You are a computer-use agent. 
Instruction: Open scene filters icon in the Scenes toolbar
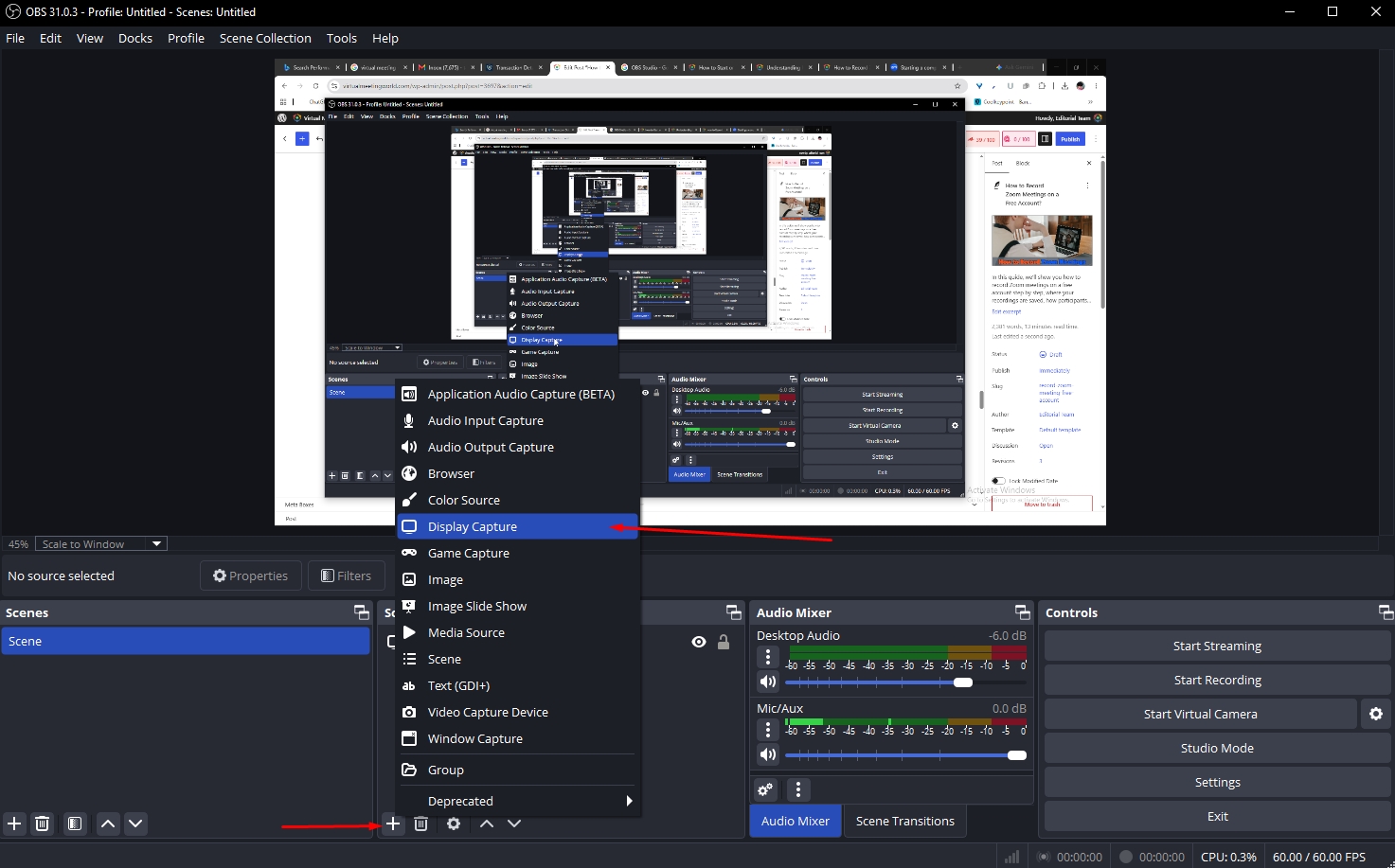click(75, 824)
